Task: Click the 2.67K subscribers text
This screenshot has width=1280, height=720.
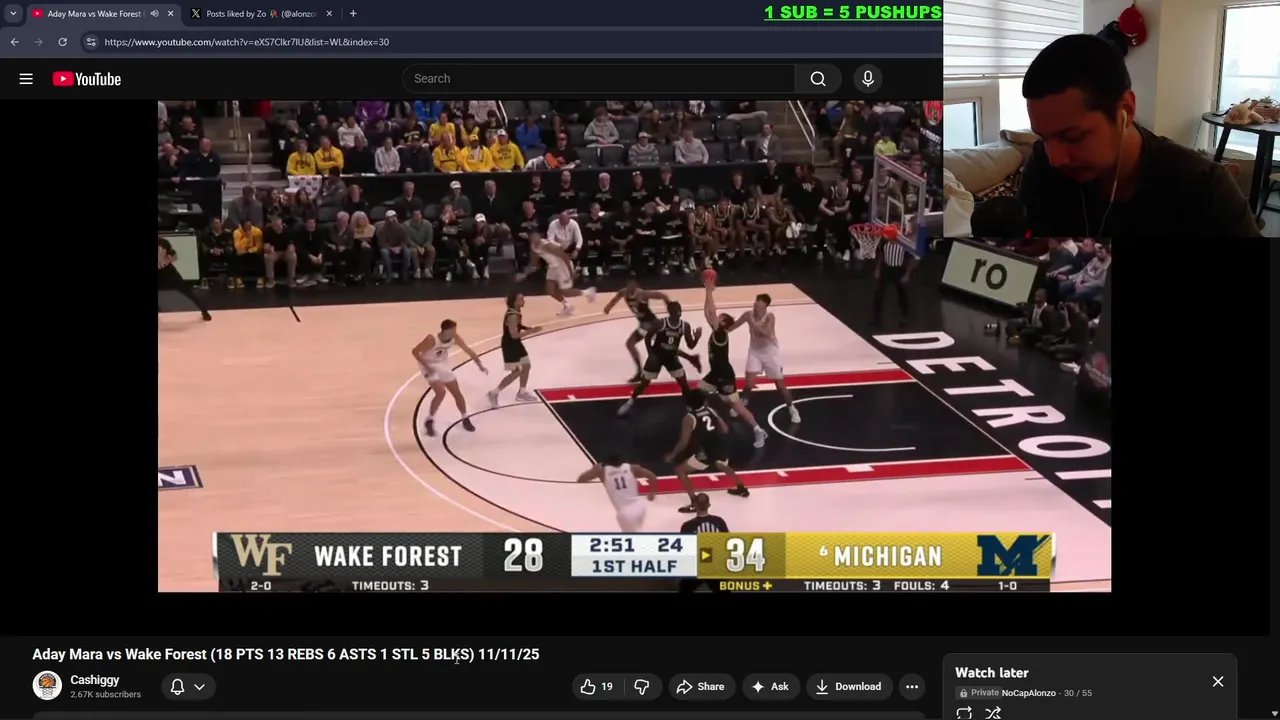Action: click(x=105, y=694)
